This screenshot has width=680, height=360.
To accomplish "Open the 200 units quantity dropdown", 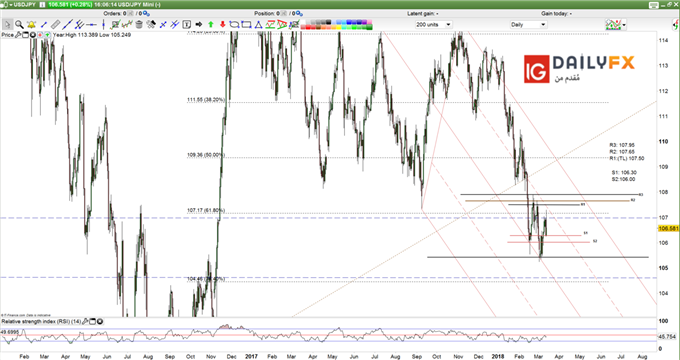I will [x=433, y=25].
